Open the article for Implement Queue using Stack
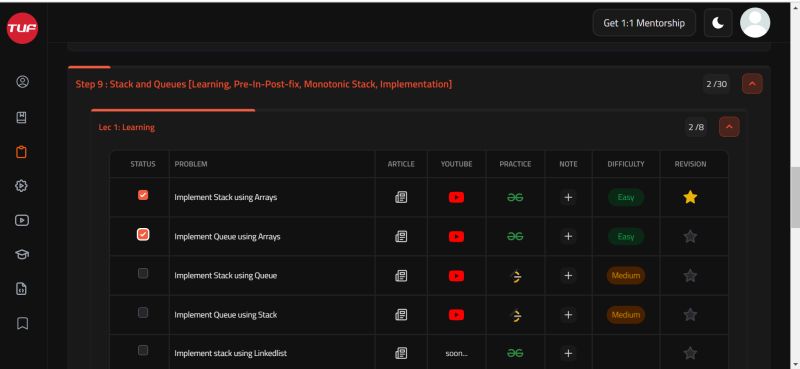This screenshot has width=800, height=369. click(401, 315)
